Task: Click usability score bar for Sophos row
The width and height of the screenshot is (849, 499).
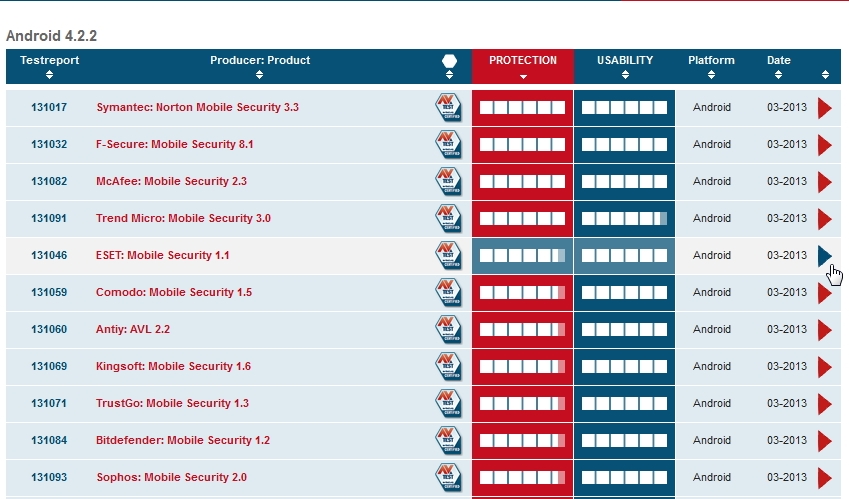Action: (624, 477)
